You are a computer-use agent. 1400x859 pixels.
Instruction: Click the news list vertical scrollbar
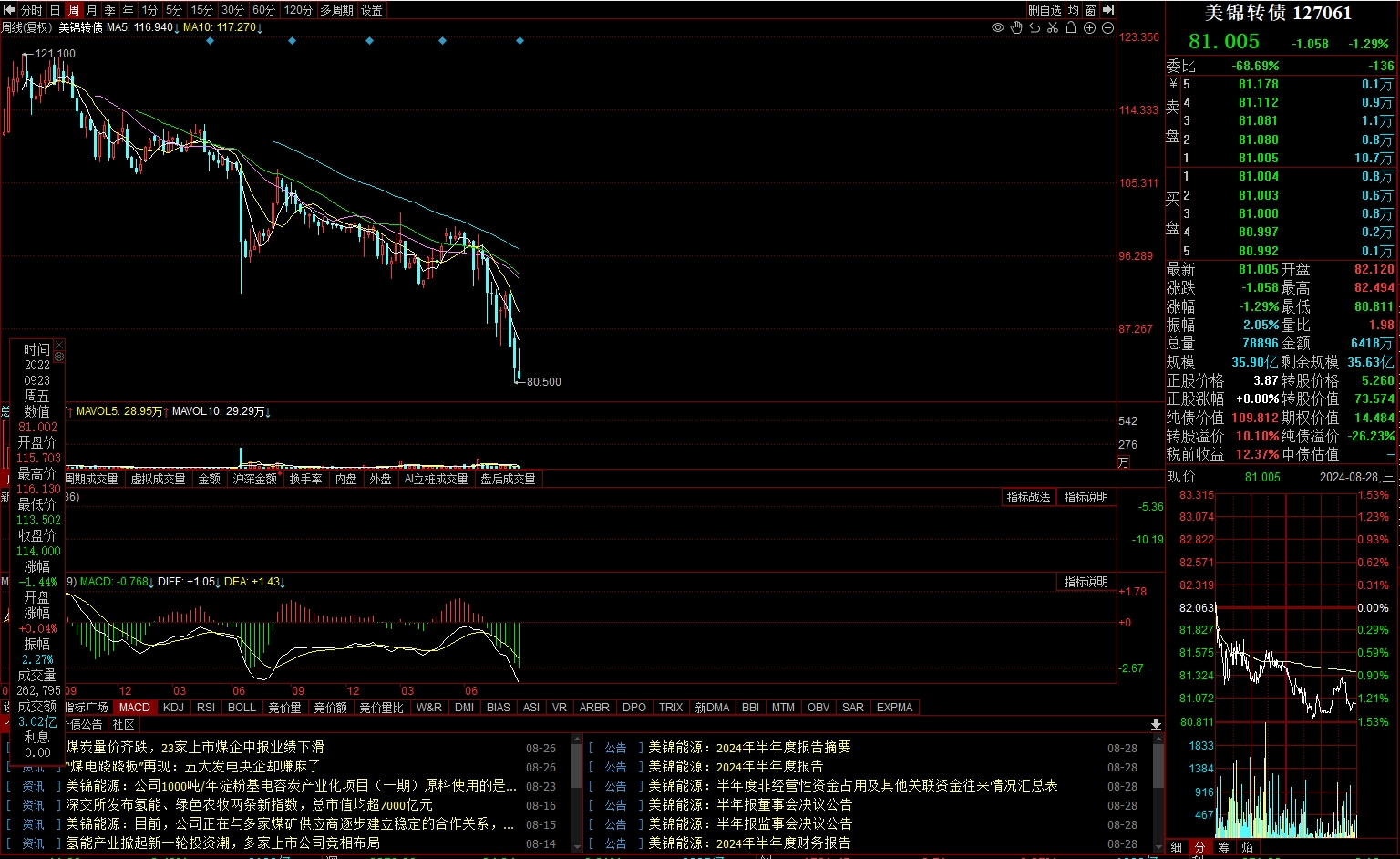pyautogui.click(x=576, y=766)
